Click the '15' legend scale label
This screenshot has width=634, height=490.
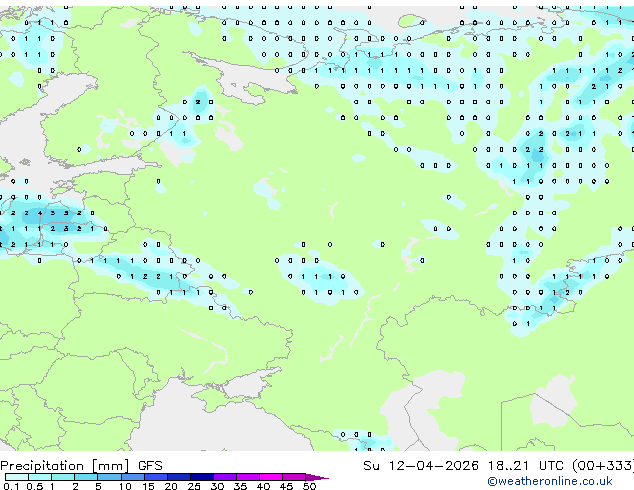click(x=148, y=486)
